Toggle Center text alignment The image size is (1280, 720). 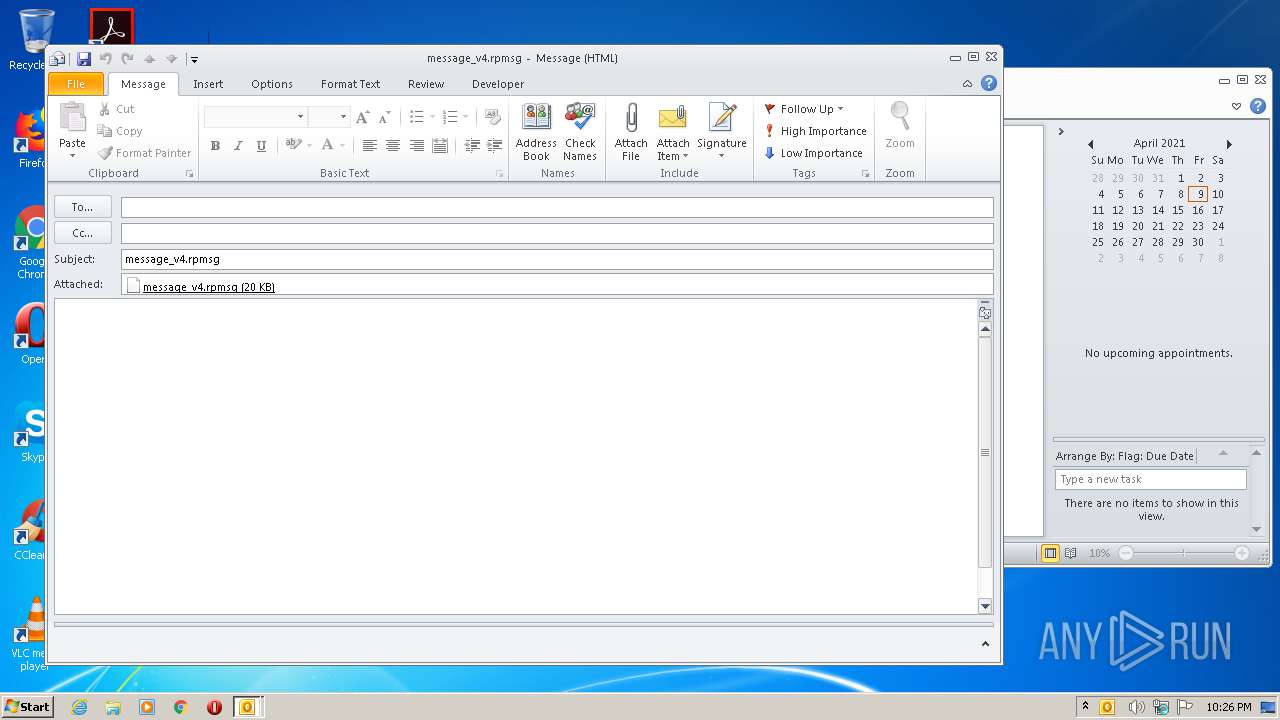click(392, 146)
